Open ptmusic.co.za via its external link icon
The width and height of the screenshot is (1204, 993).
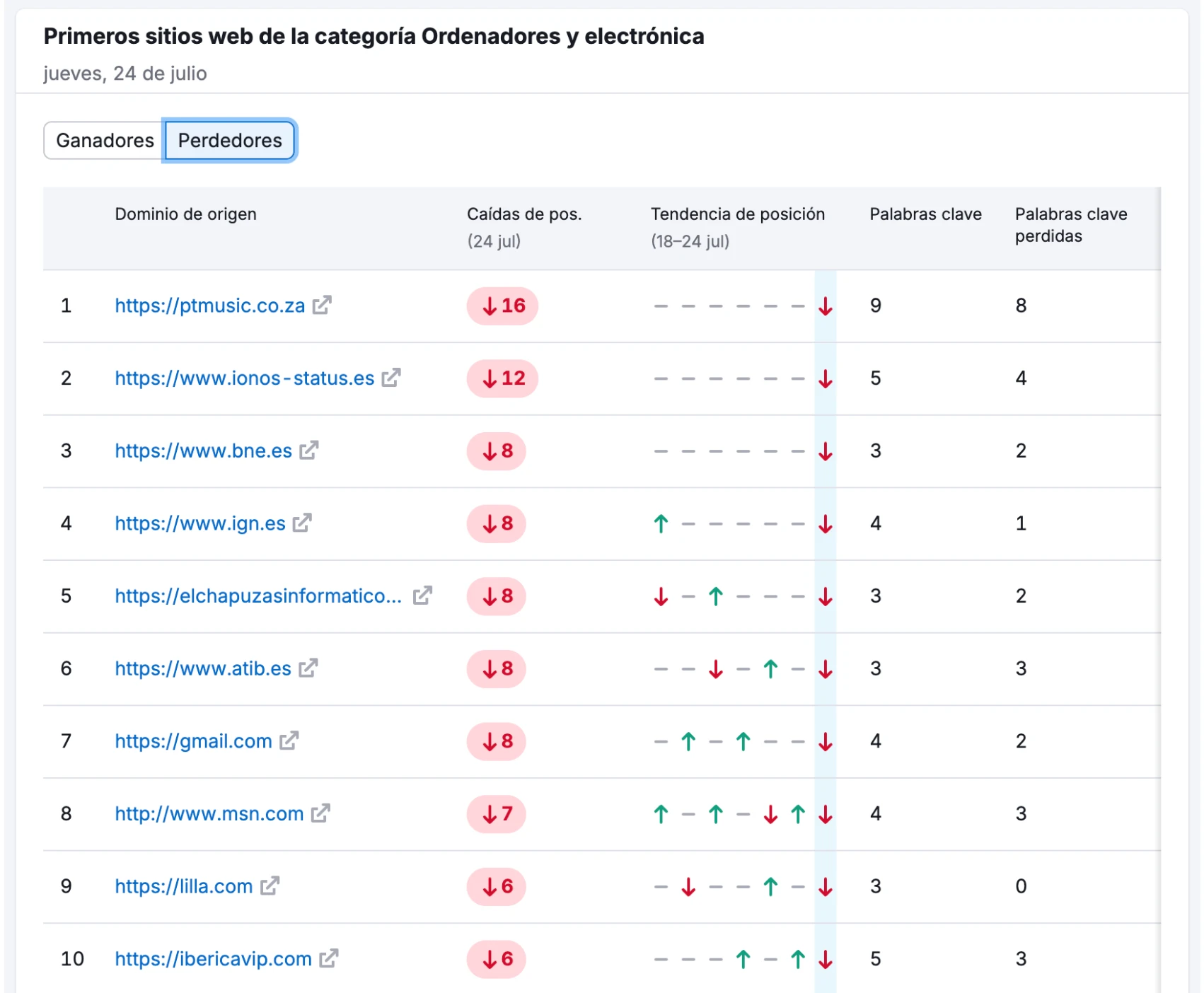[x=323, y=306]
